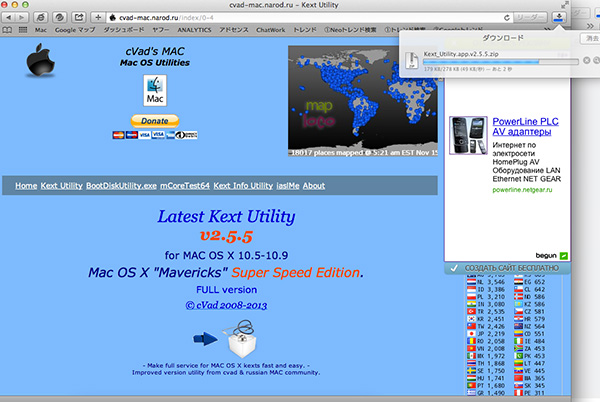Click the NL 3,546 flag counter row

point(486,282)
